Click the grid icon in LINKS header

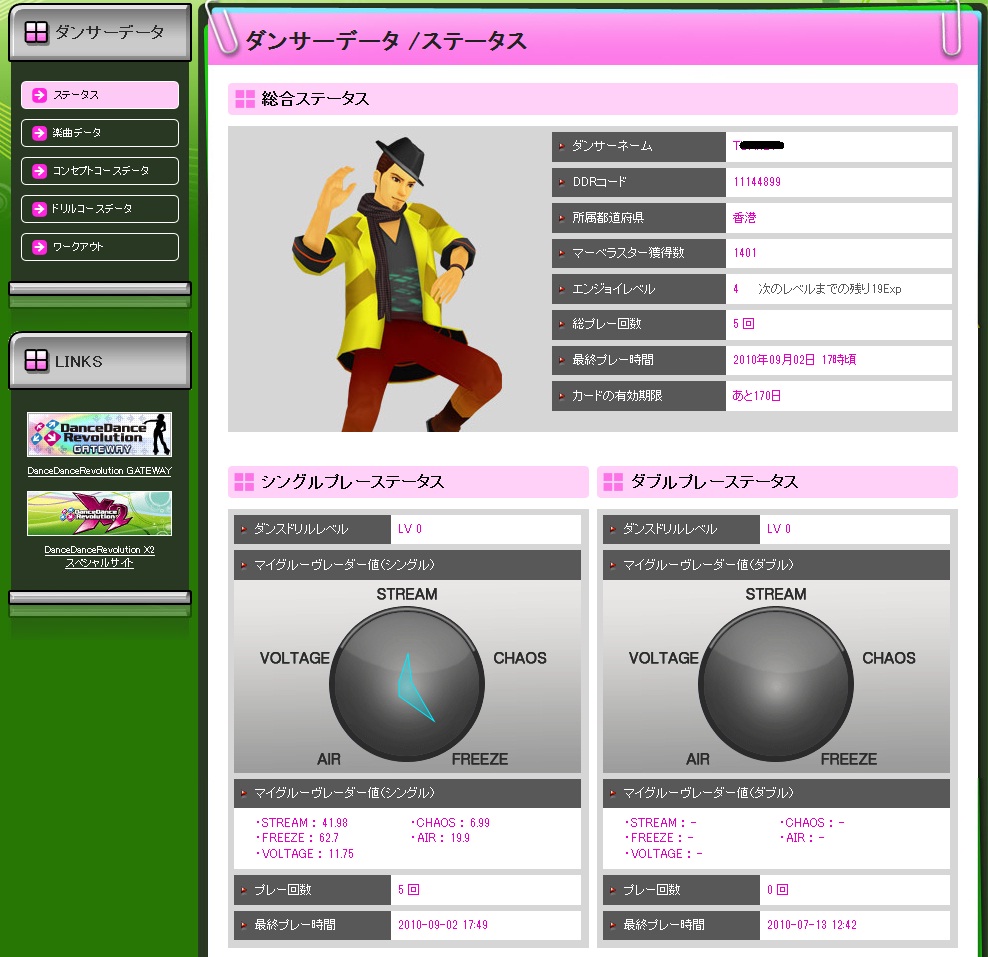pos(36,361)
